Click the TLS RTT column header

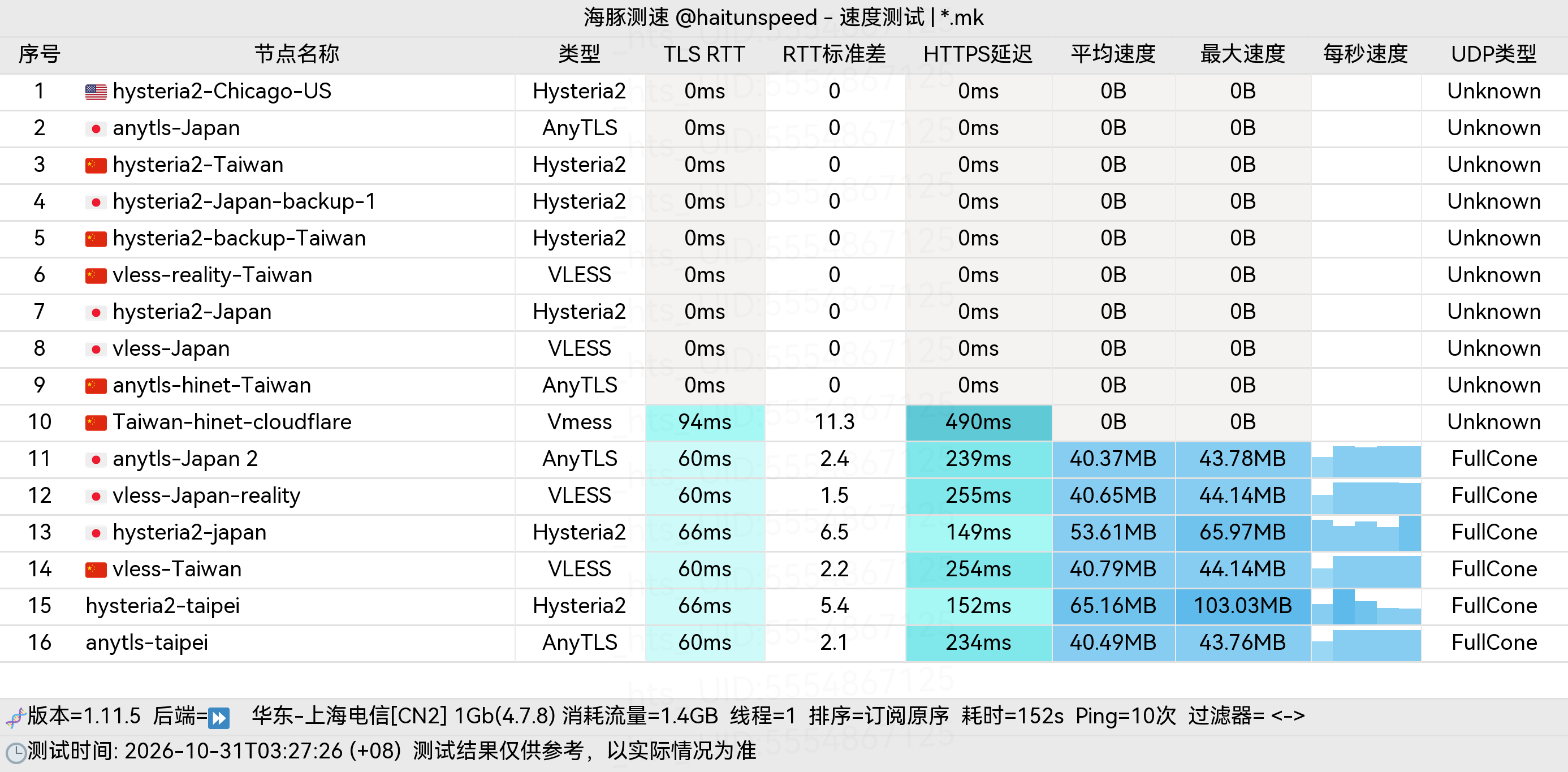[703, 54]
